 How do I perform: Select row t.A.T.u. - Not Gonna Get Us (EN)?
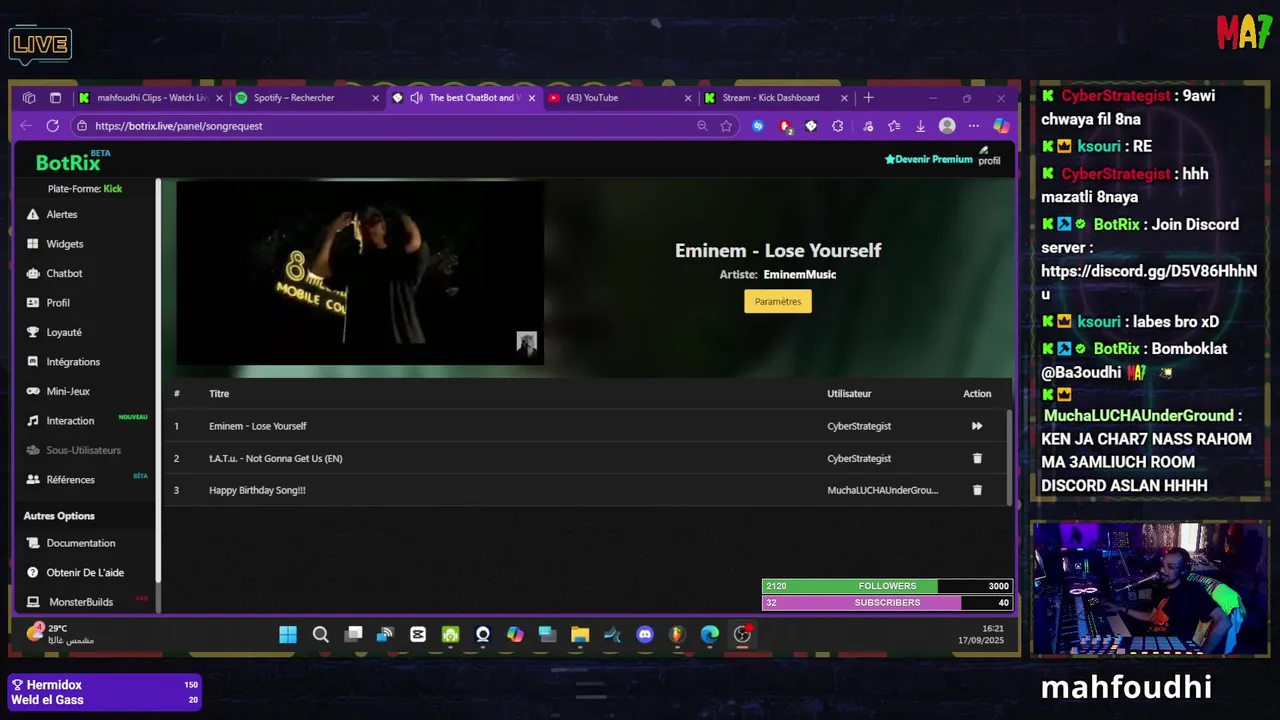click(x=587, y=458)
